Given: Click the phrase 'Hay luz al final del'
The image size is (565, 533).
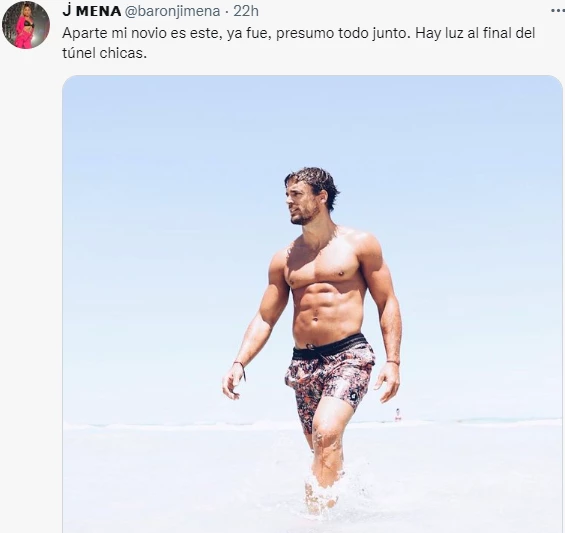Looking at the screenshot, I should point(475,33).
